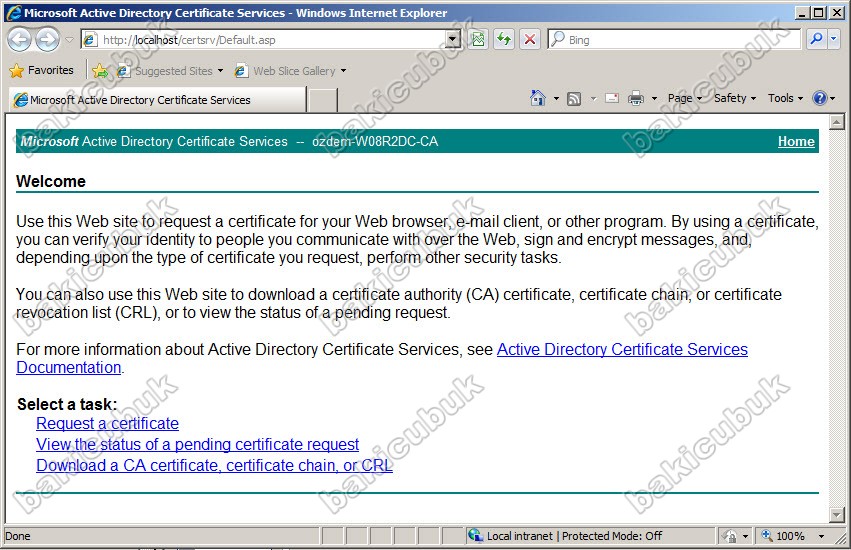Image resolution: width=851 pixels, height=550 pixels.
Task: Expand the Home icon dropdown arrow
Action: (556, 99)
